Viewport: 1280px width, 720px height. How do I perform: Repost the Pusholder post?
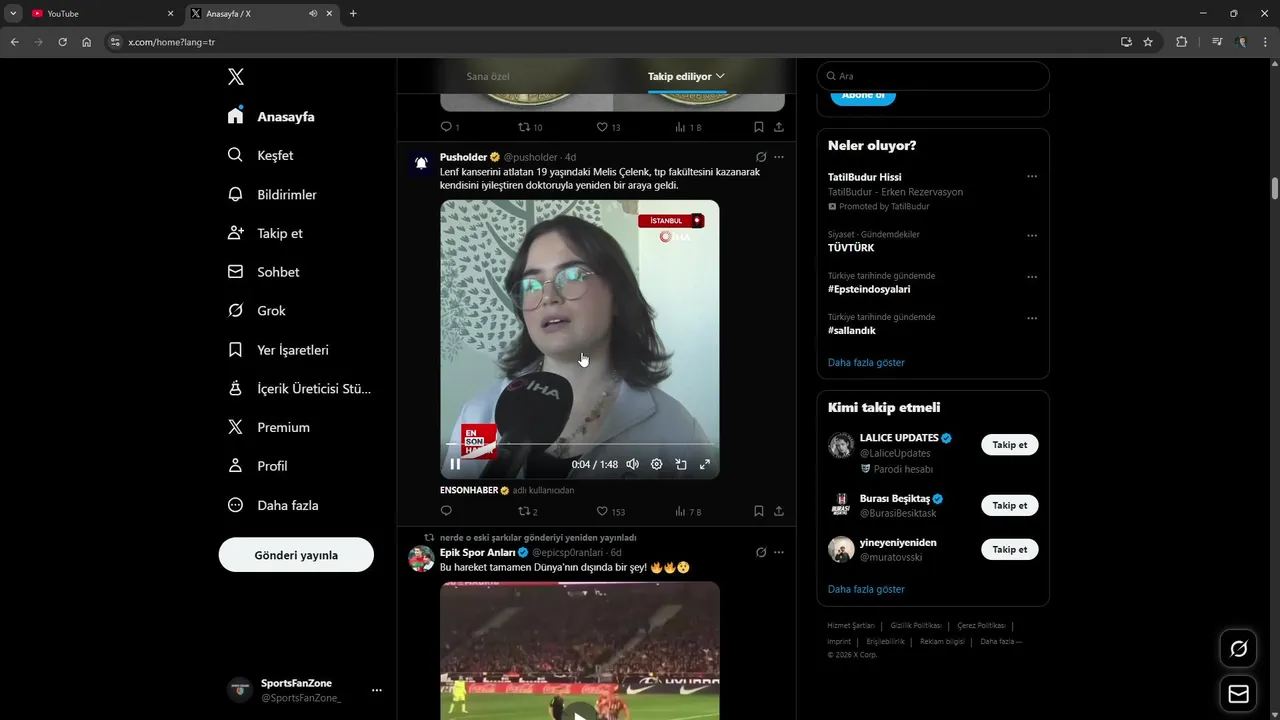click(528, 511)
